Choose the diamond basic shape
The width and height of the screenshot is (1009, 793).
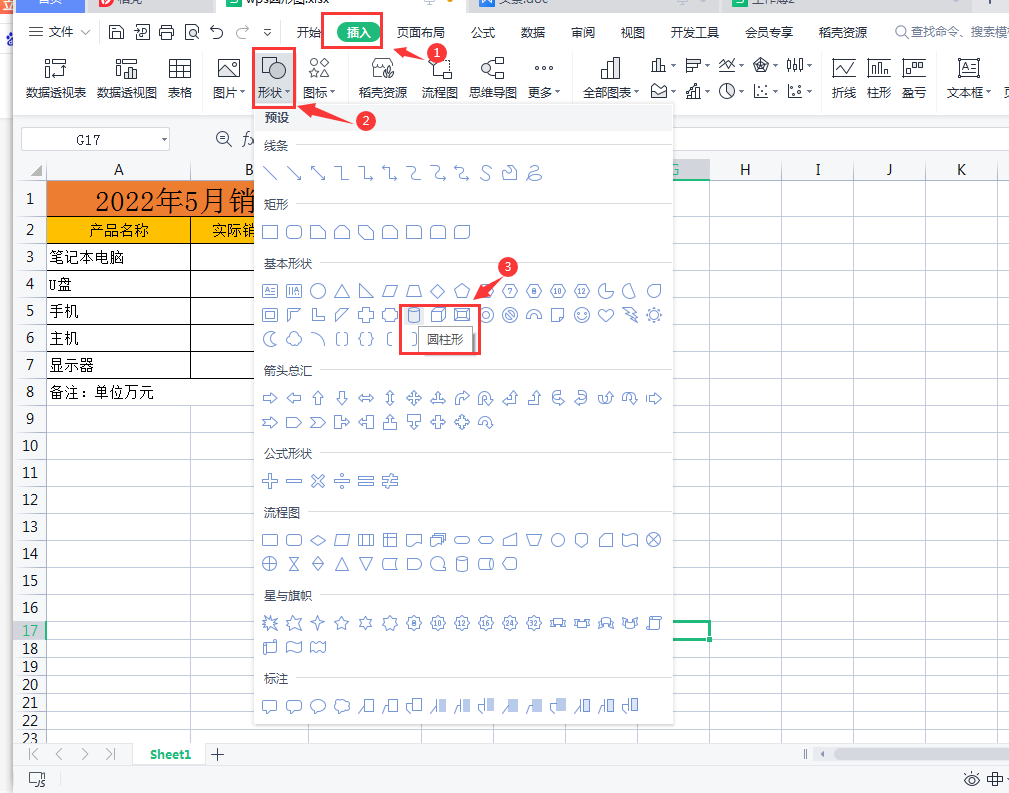coord(438,291)
